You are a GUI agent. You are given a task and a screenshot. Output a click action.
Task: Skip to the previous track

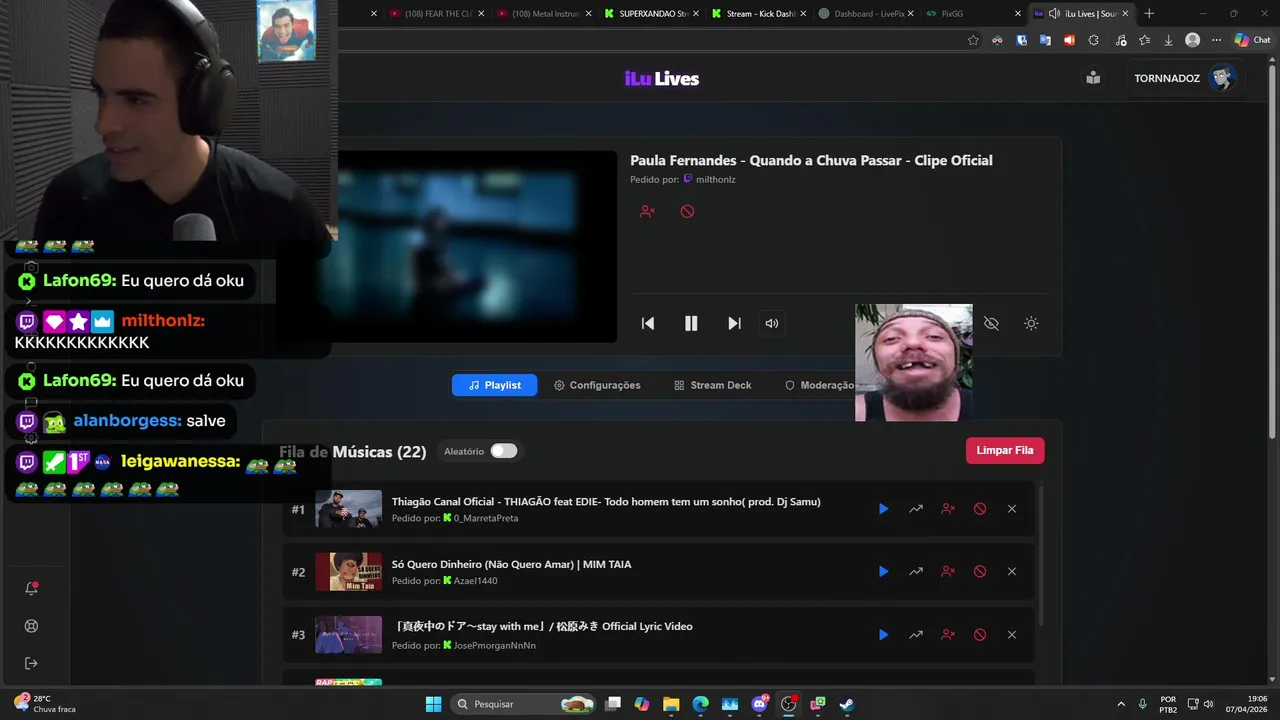click(x=648, y=323)
